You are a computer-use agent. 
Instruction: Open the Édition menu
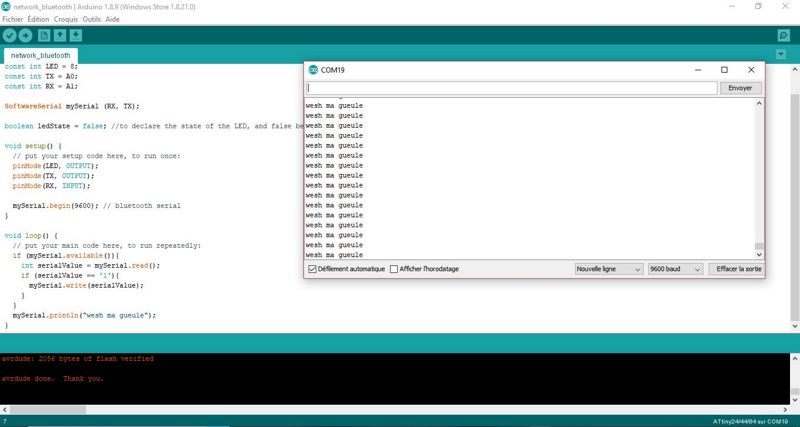pyautogui.click(x=38, y=19)
